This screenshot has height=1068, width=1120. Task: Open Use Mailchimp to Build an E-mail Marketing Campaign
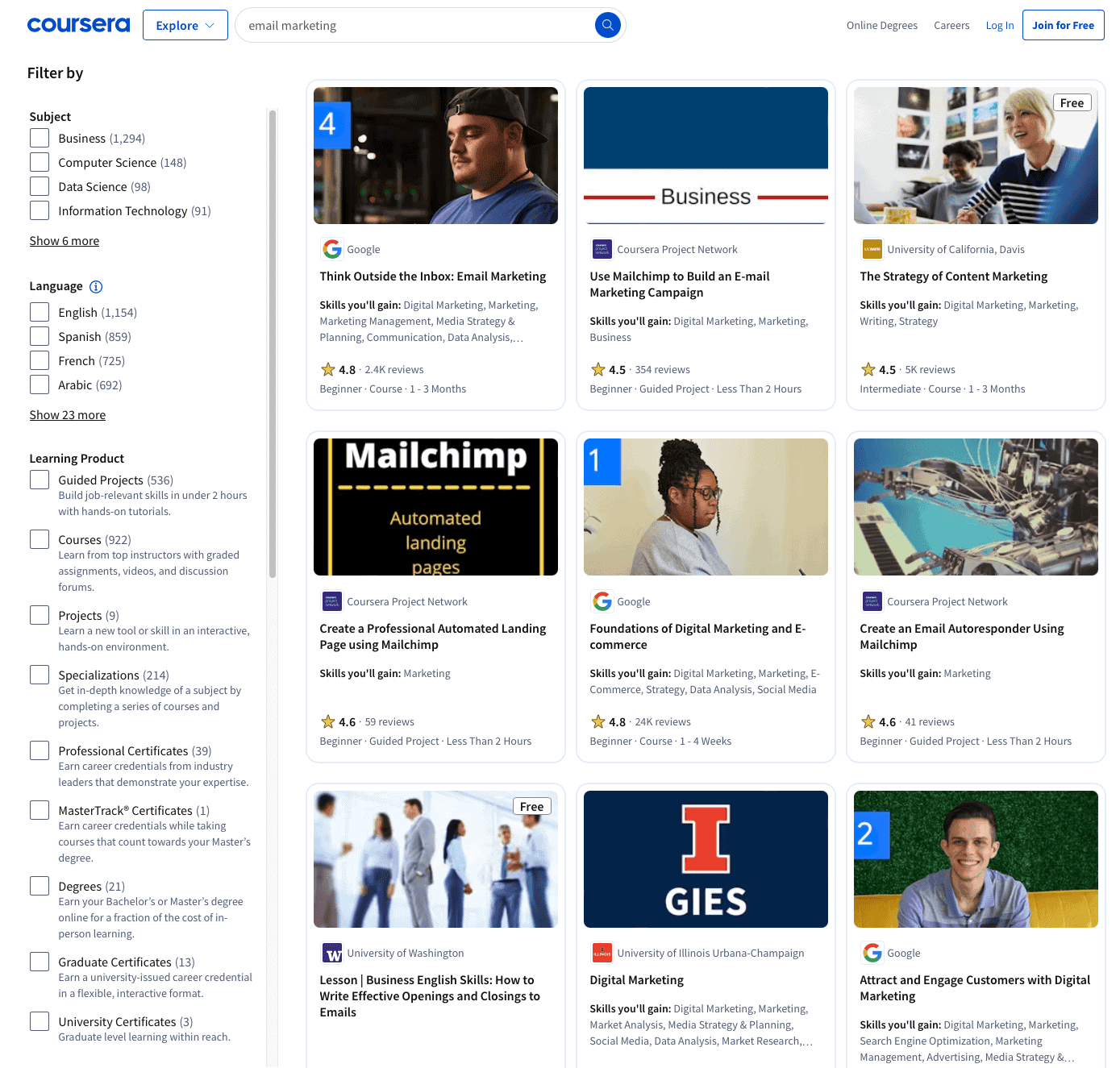[680, 285]
